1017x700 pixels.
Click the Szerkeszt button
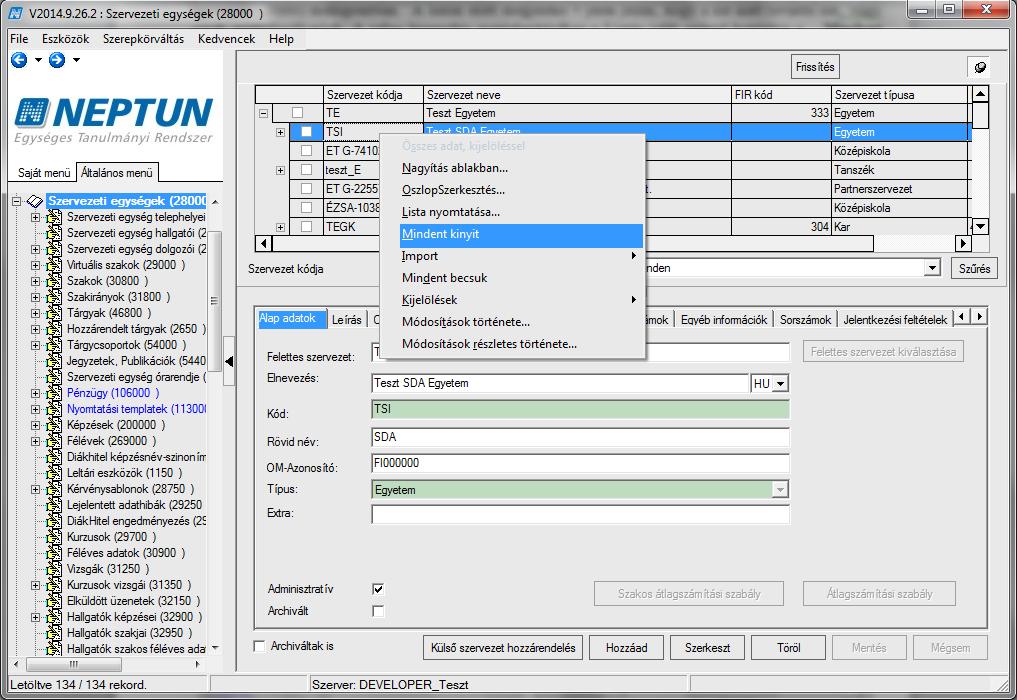click(x=708, y=647)
